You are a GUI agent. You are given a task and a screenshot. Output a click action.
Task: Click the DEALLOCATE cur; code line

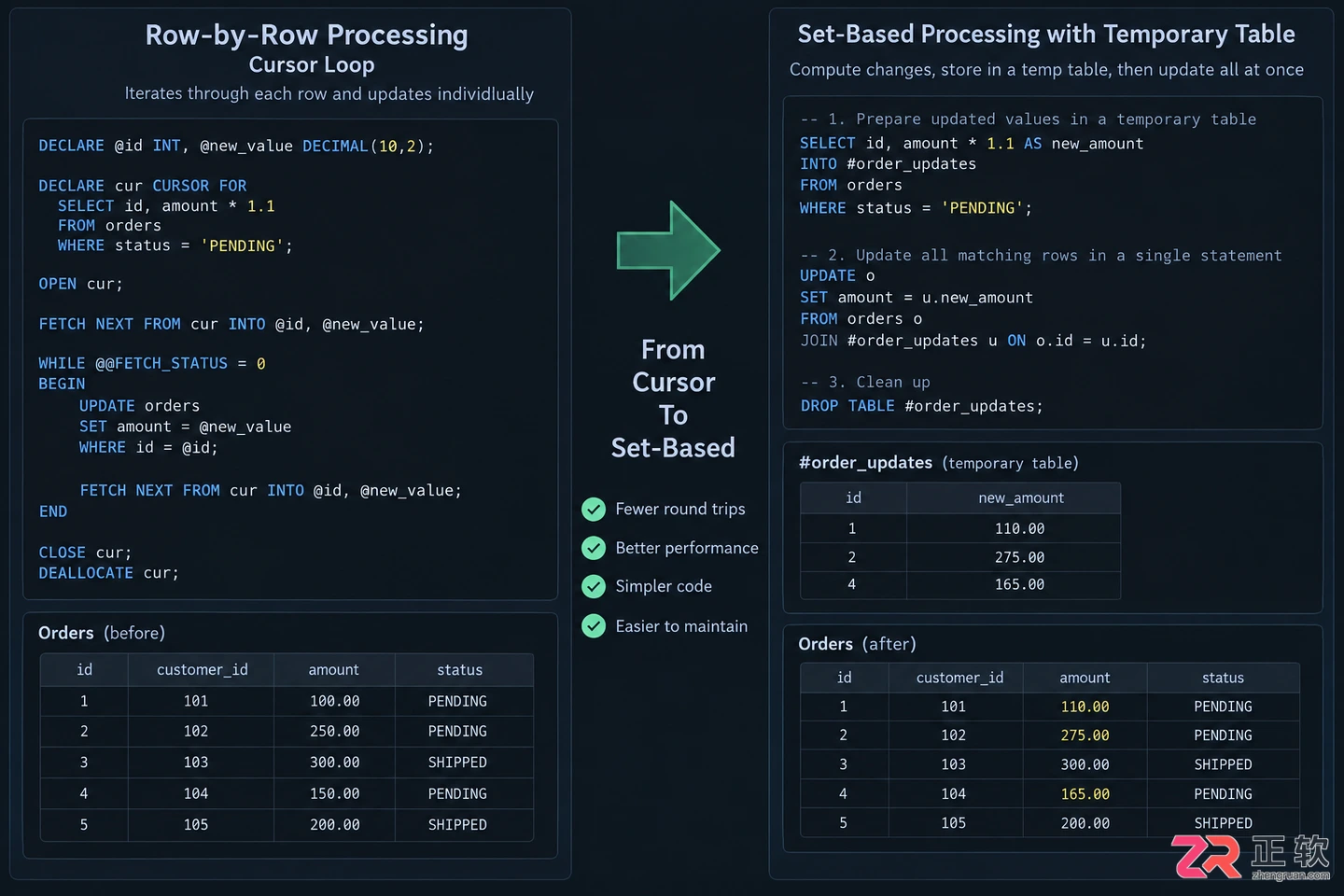pyautogui.click(x=108, y=573)
